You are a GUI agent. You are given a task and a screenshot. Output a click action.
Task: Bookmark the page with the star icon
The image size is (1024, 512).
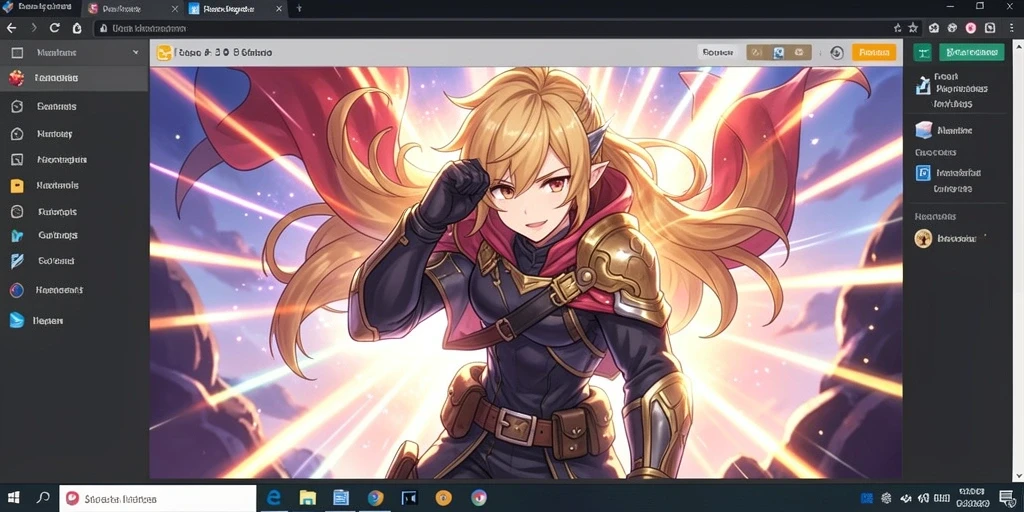pyautogui.click(x=913, y=28)
